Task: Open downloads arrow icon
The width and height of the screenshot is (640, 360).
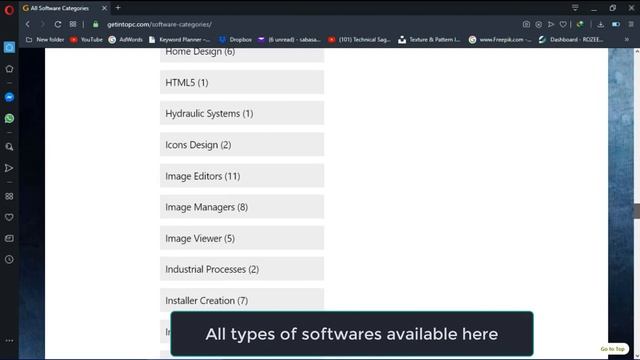Action: coord(600,24)
